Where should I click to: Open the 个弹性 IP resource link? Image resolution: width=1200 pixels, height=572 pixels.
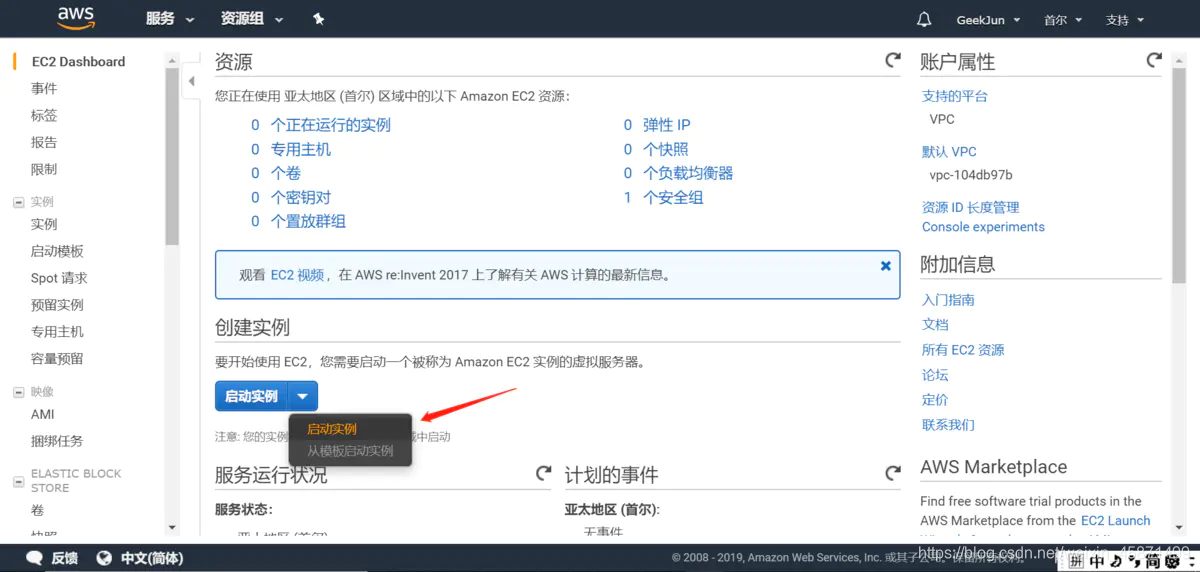point(667,125)
